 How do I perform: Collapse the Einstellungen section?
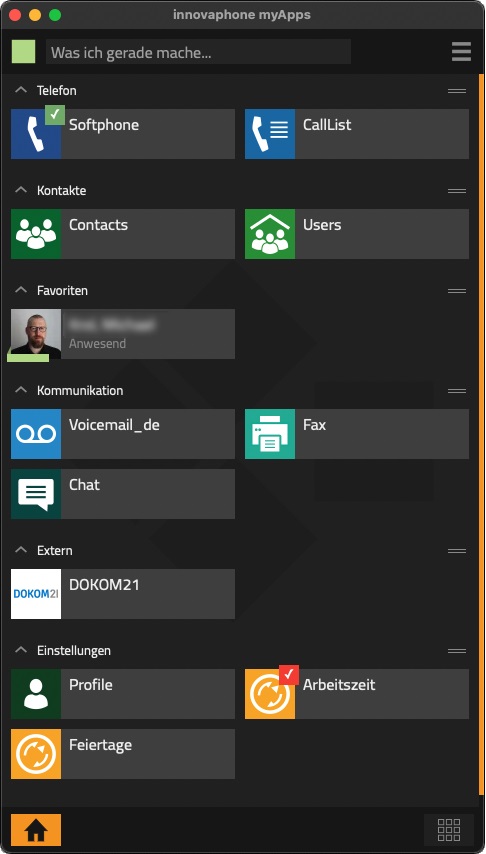tap(21, 650)
